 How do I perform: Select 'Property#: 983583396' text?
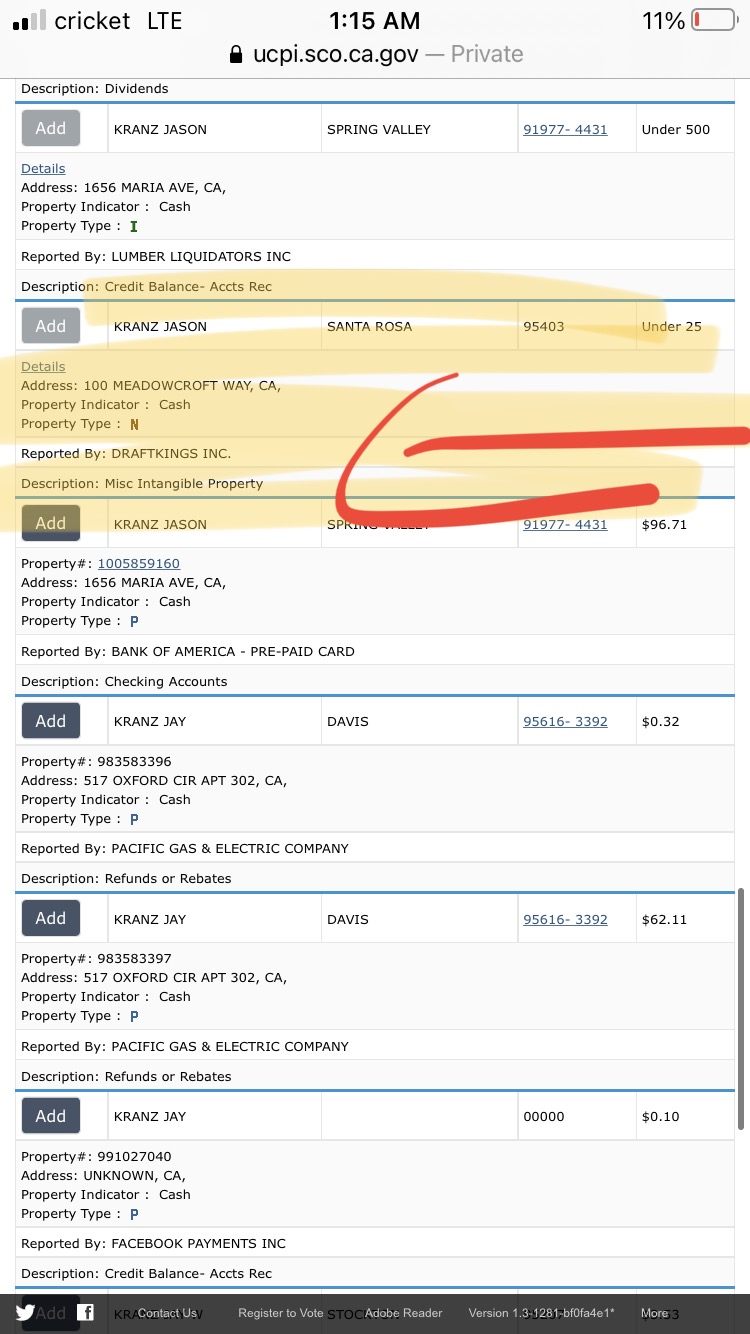point(96,761)
